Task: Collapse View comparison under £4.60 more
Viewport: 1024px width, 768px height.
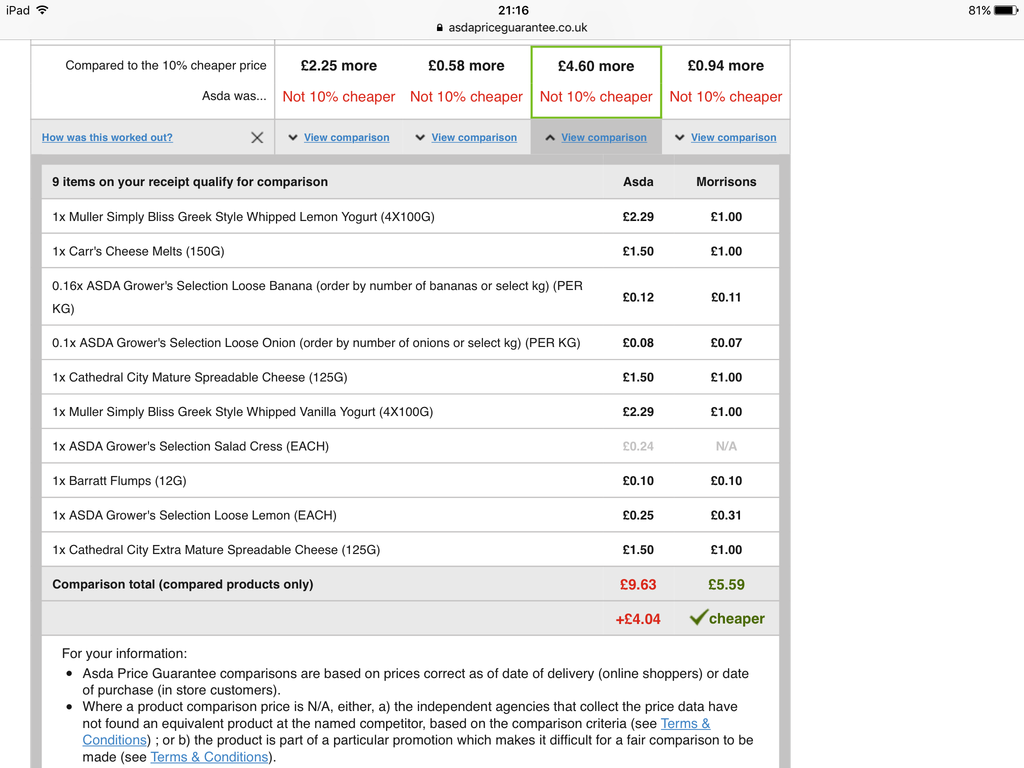Action: pyautogui.click(x=603, y=137)
